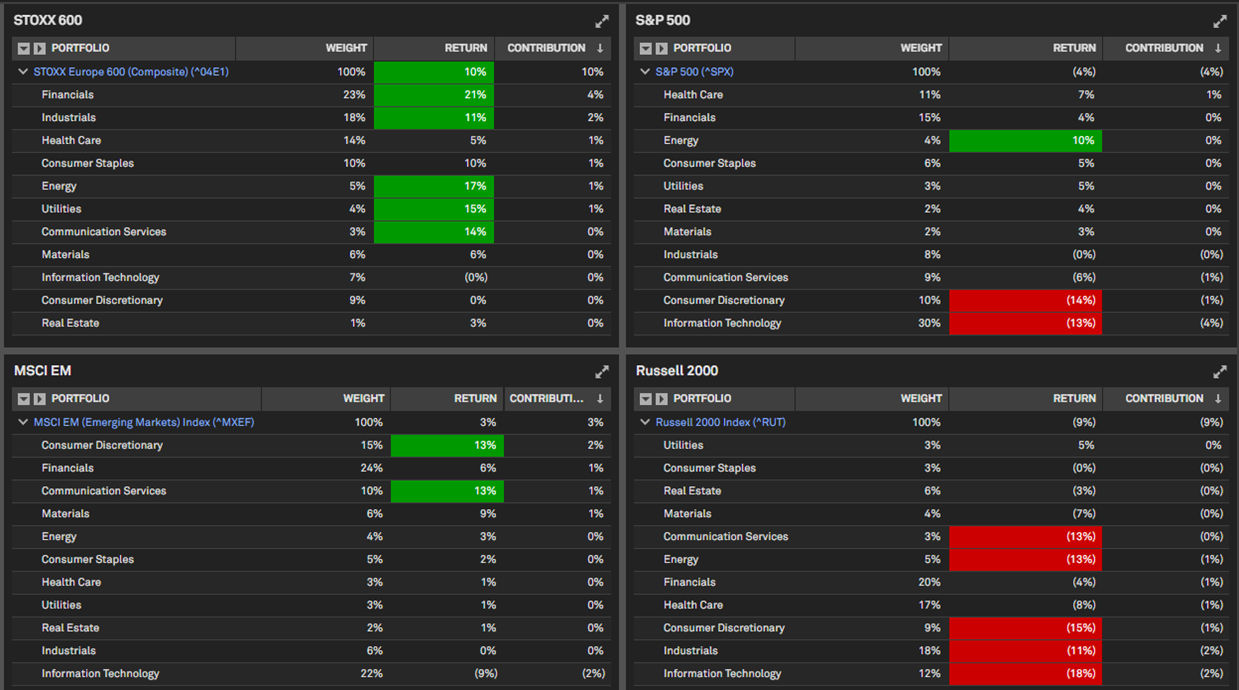Screen dimensions: 1239x690
Task: Select Real Estate row in STOXX 600 panel
Action: coord(312,323)
